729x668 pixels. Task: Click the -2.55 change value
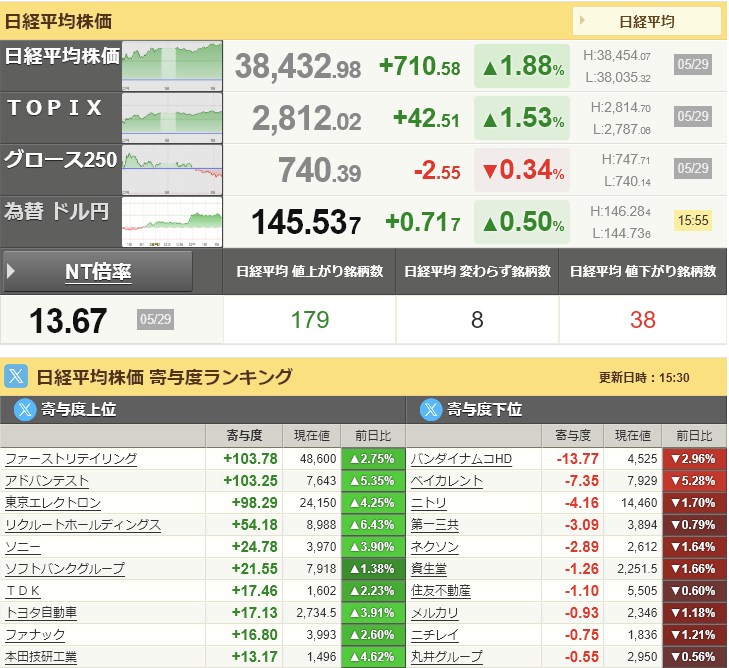click(x=437, y=171)
